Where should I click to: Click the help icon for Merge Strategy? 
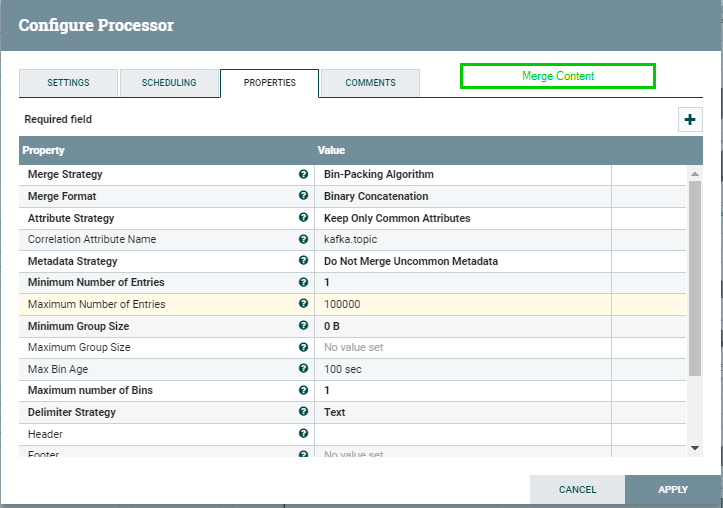303,174
